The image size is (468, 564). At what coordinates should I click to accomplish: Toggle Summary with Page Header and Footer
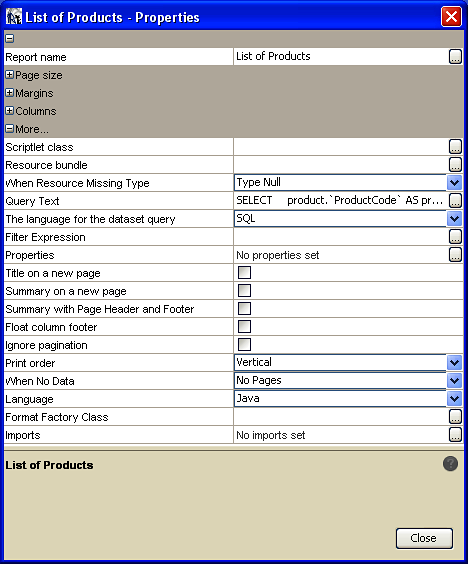coord(244,309)
